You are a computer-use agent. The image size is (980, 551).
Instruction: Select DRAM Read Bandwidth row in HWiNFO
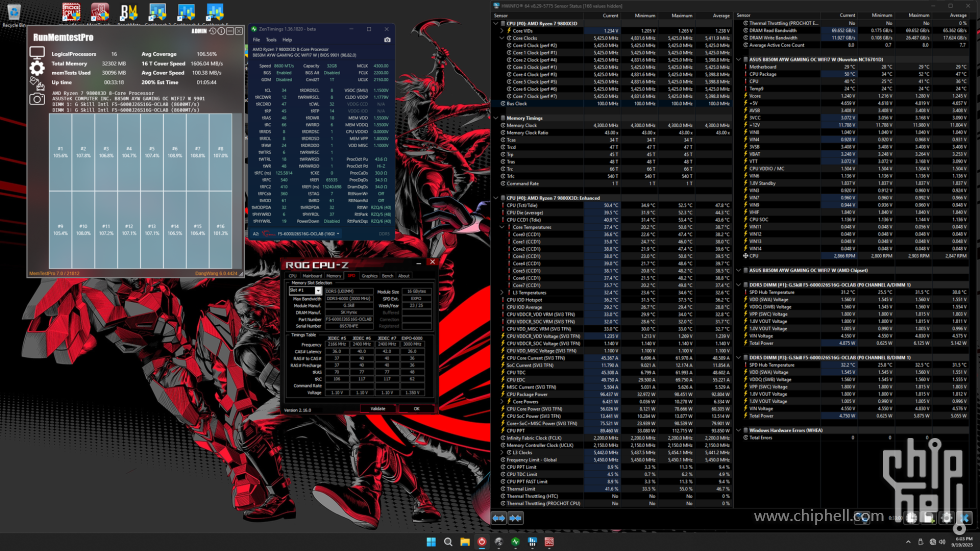click(852, 30)
